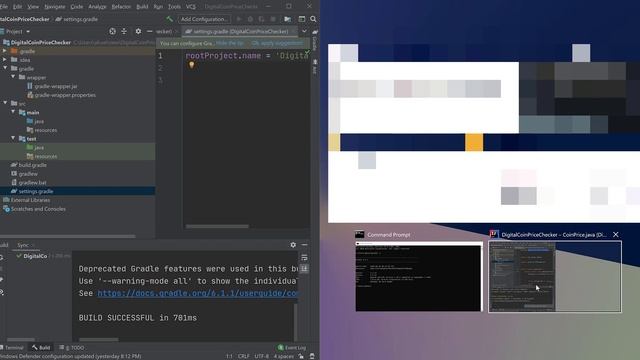Collapse the wrapper folder arrow
Image resolution: width=640 pixels, height=360 pixels.
13,77
